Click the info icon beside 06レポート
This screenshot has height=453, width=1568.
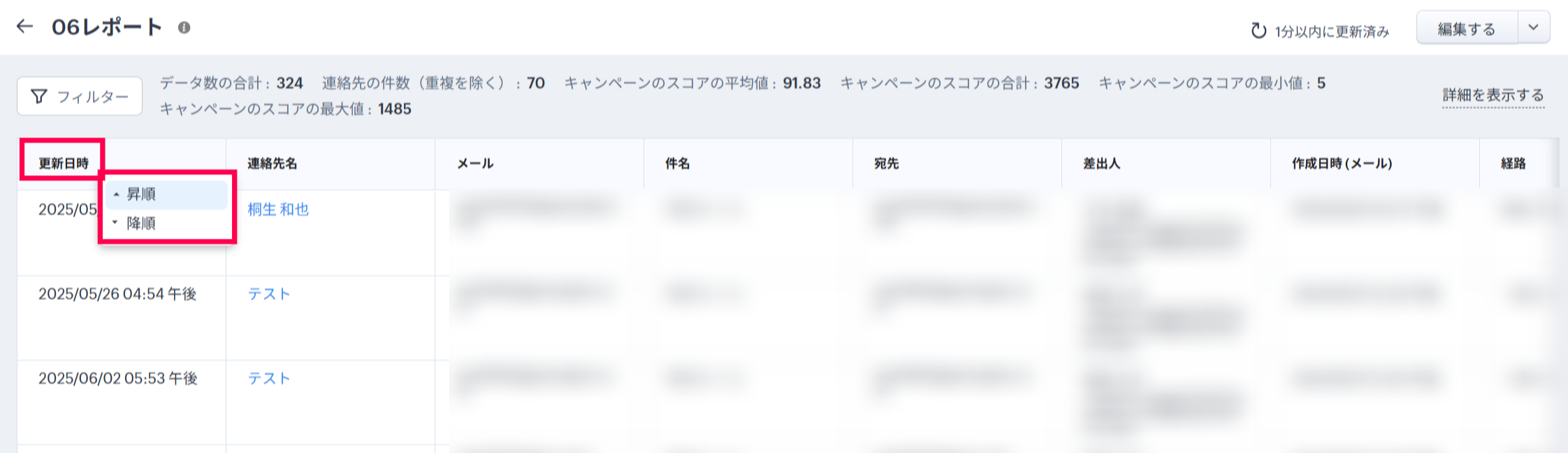coord(184,28)
